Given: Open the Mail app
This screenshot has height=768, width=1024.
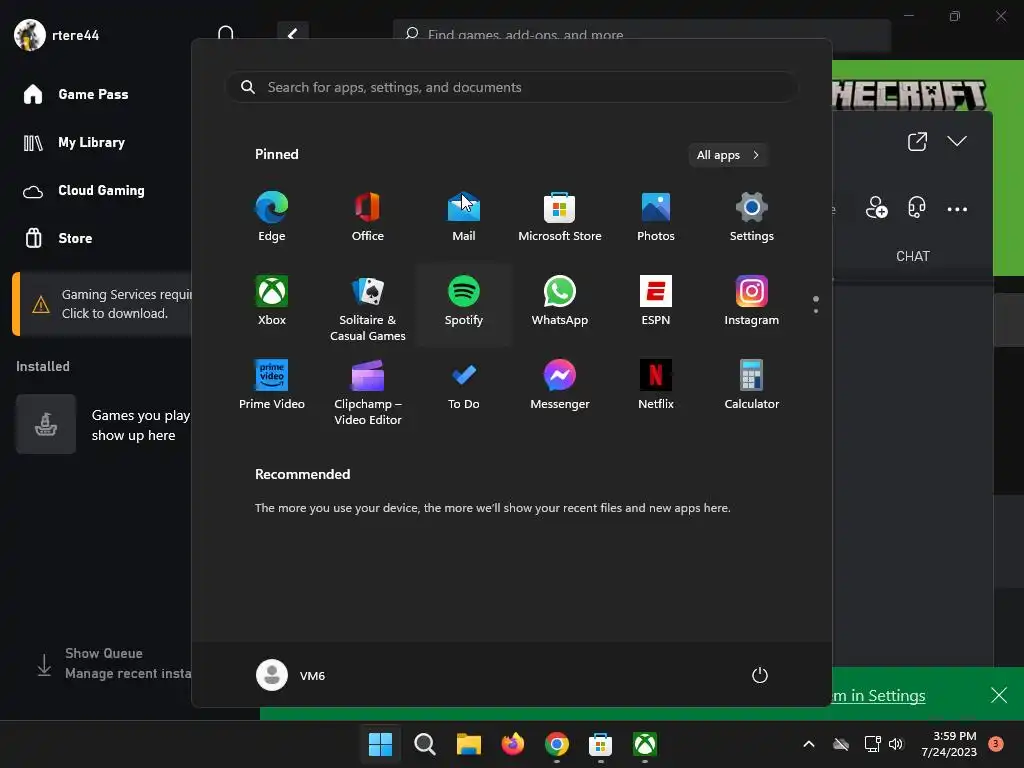Looking at the screenshot, I should [464, 217].
